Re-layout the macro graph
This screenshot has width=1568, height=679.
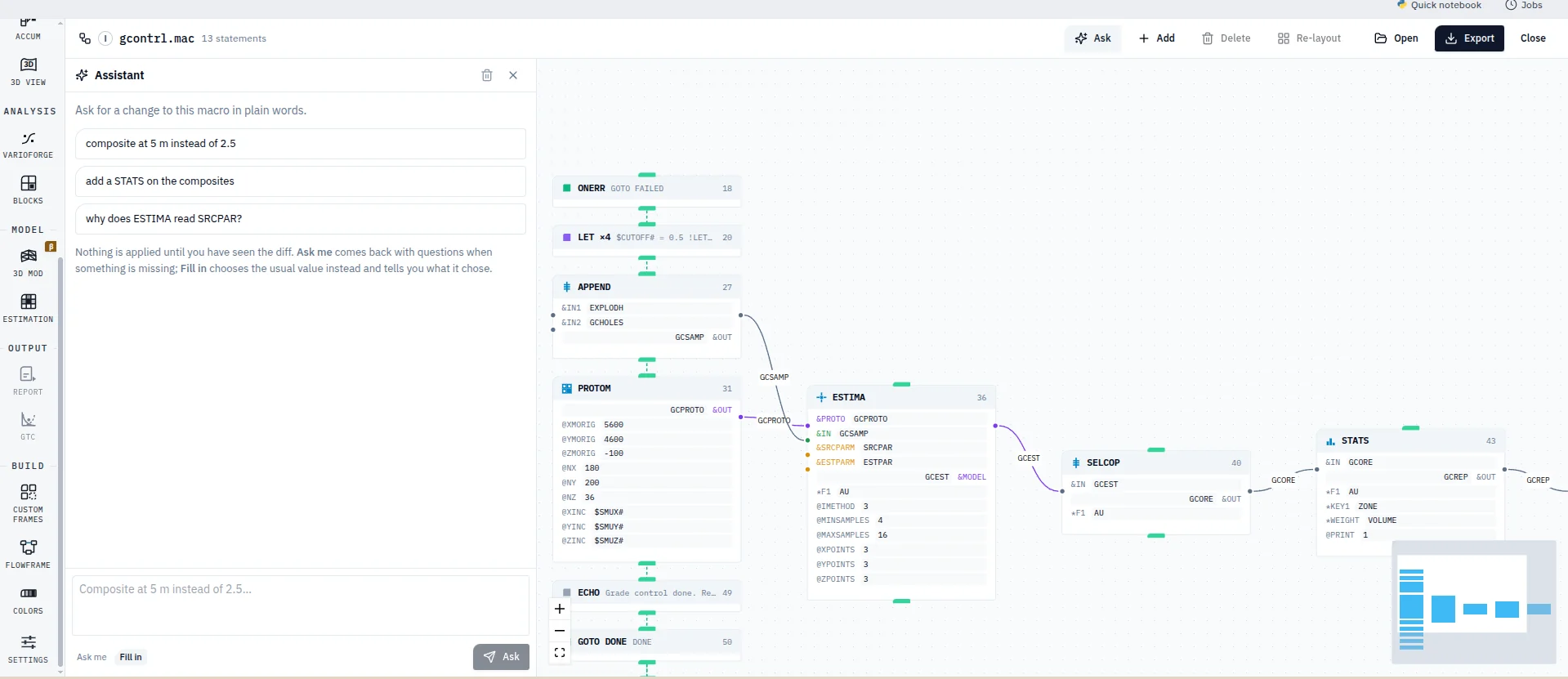point(1309,38)
